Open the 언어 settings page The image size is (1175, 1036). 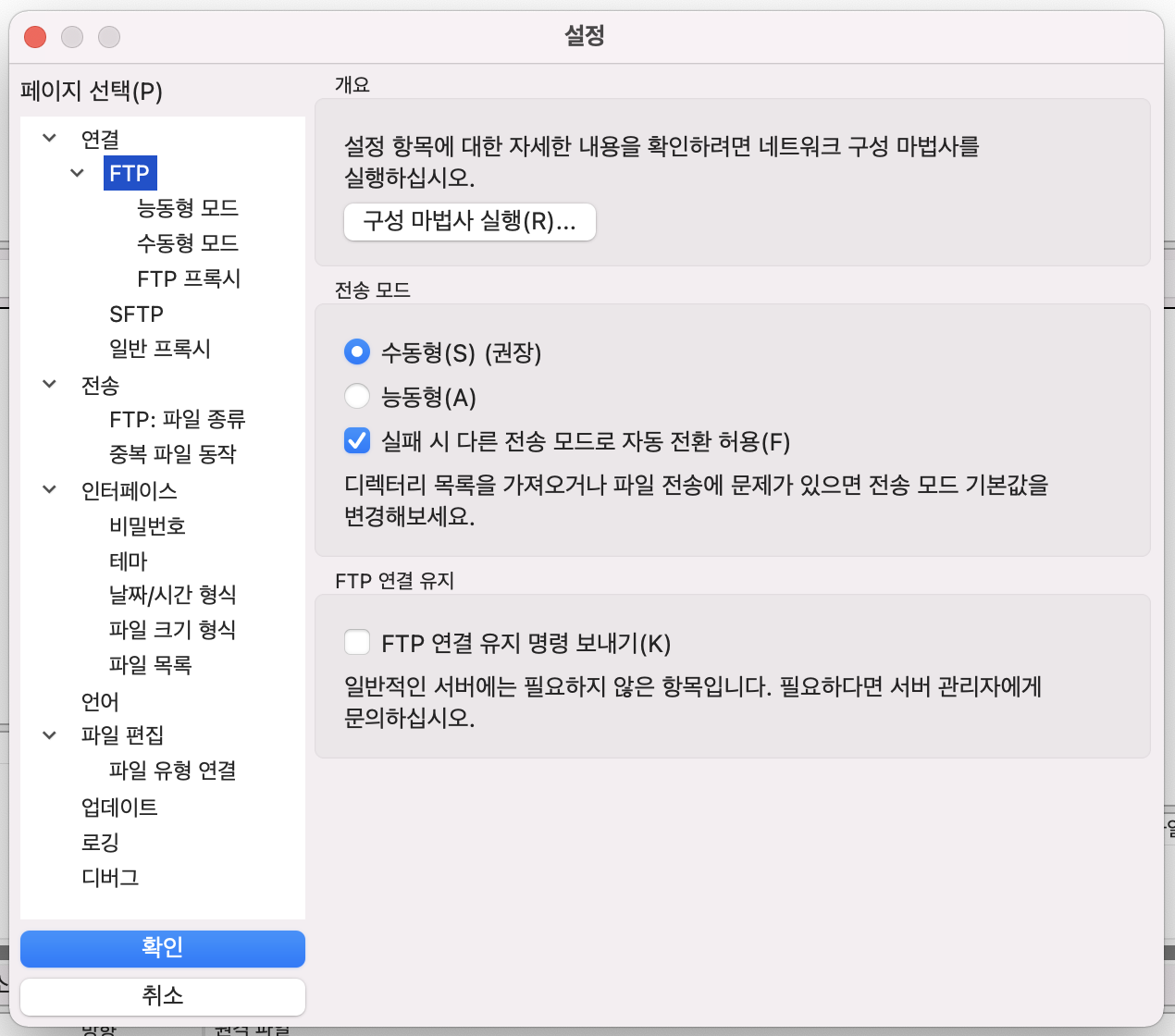point(100,702)
